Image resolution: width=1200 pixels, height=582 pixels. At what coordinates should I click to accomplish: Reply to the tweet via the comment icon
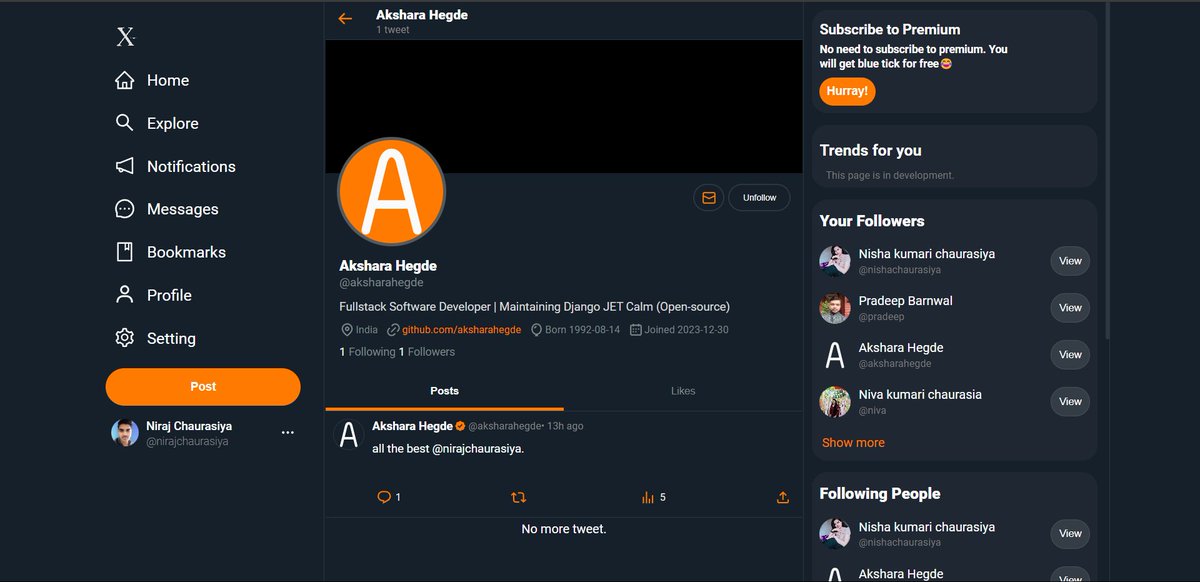384,497
